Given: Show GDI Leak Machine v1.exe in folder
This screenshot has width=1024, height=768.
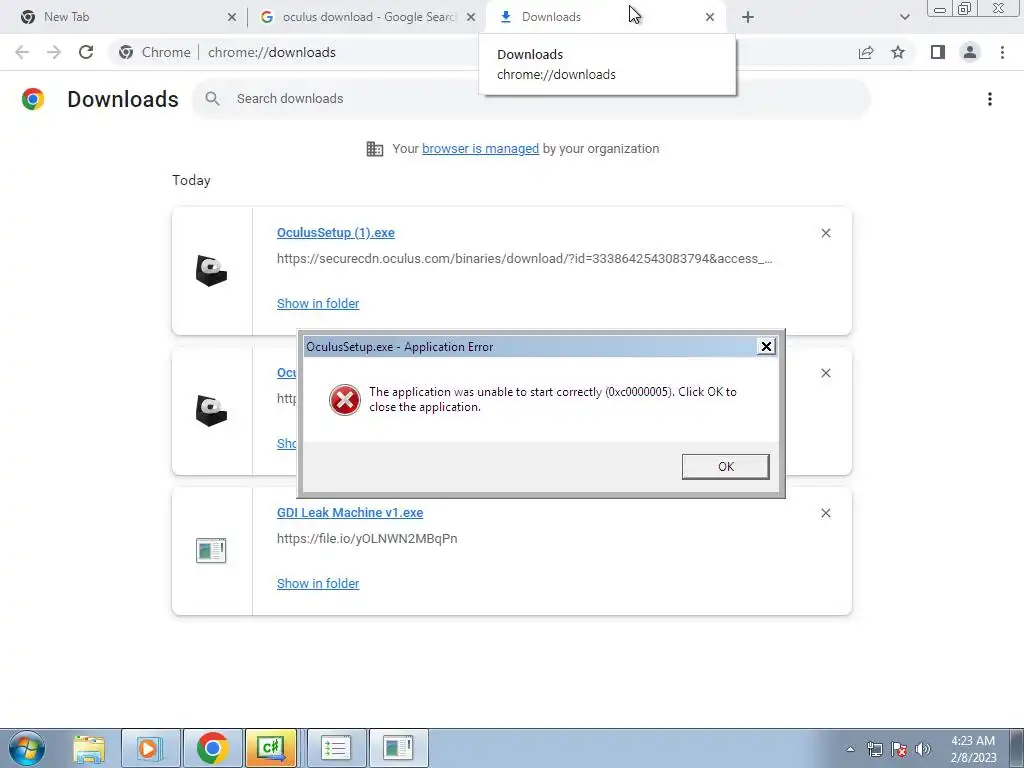Looking at the screenshot, I should [x=318, y=583].
